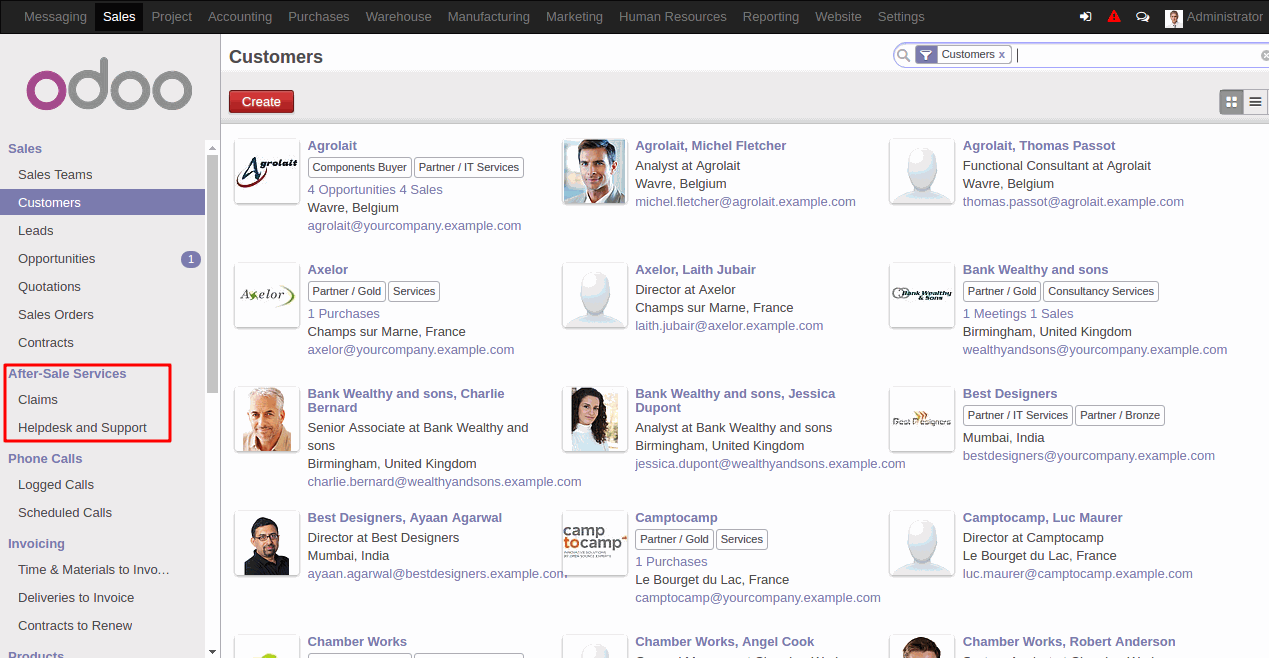Open the Settings top menu
The image size is (1269, 658).
[901, 17]
